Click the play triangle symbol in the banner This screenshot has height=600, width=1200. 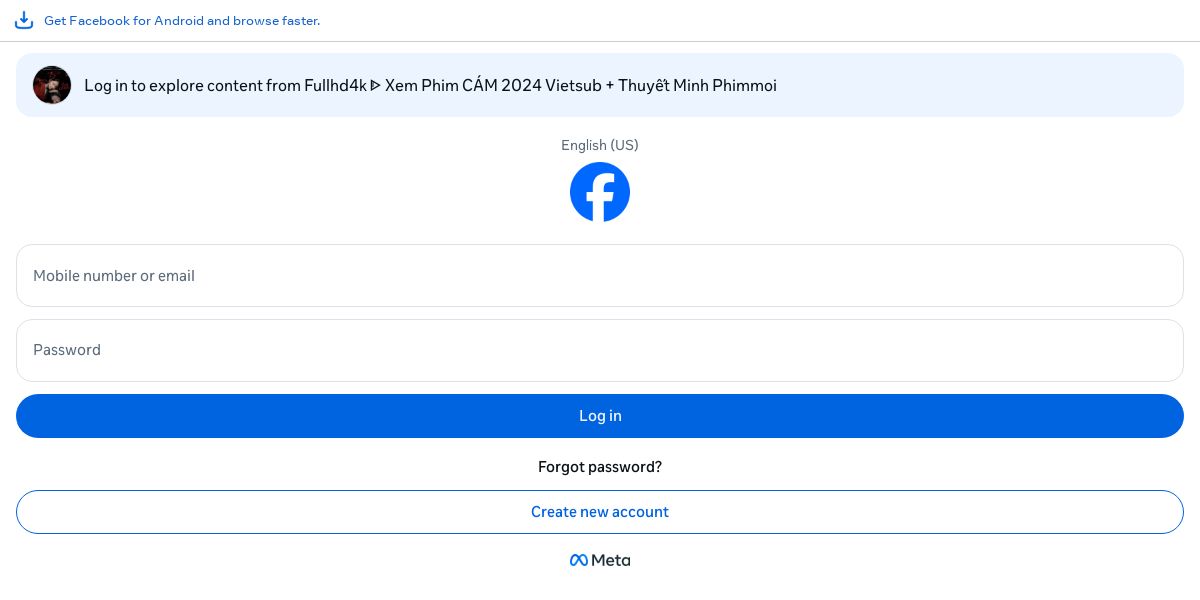click(376, 85)
